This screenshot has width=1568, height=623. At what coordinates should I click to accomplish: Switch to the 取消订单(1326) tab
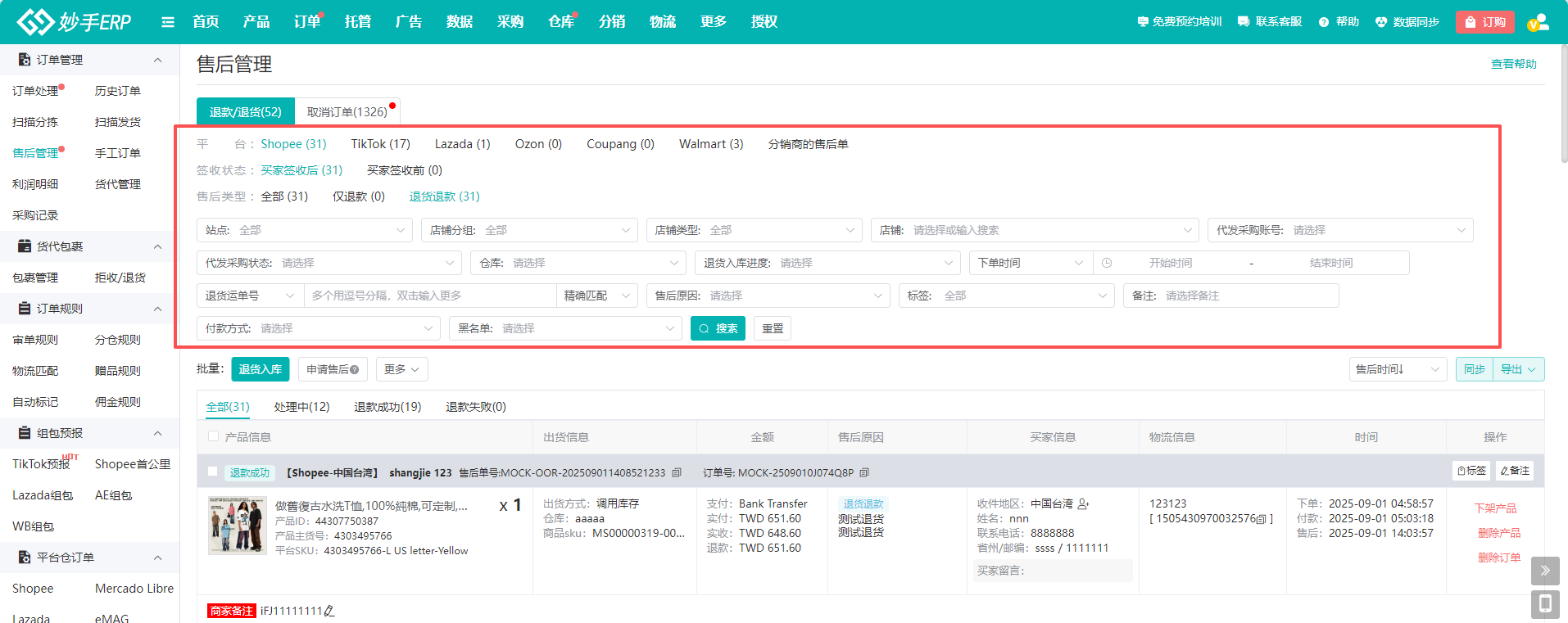pos(347,112)
